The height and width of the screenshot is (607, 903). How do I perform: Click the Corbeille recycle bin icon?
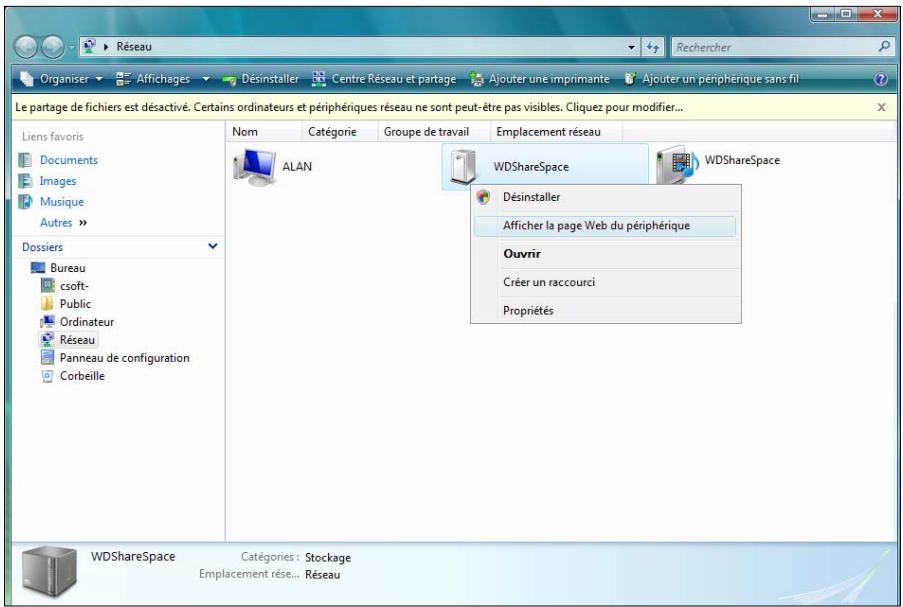pyautogui.click(x=47, y=376)
